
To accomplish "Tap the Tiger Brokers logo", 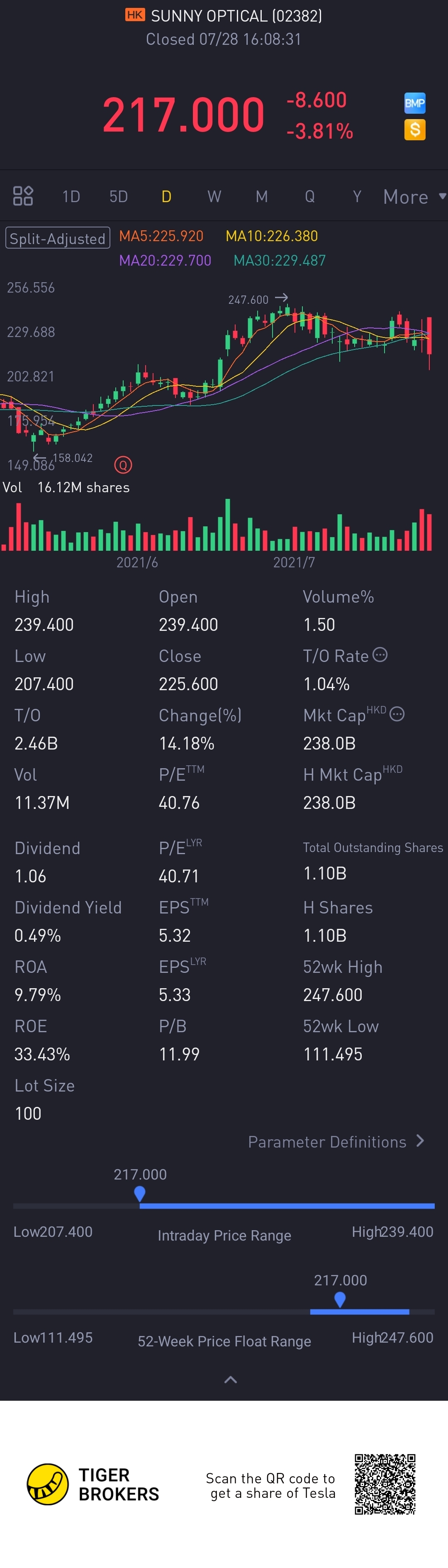I will tap(47, 1484).
